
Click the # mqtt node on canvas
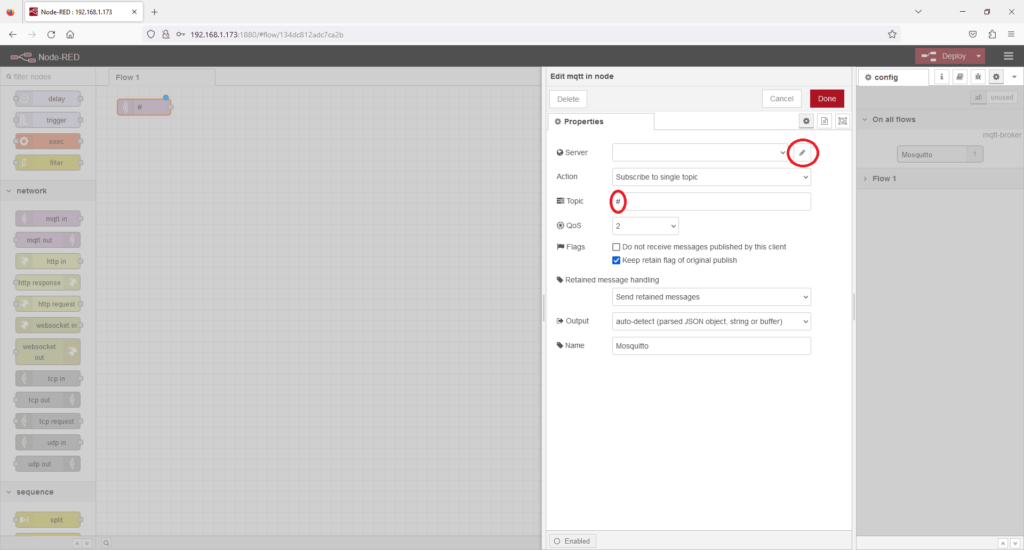(x=144, y=107)
